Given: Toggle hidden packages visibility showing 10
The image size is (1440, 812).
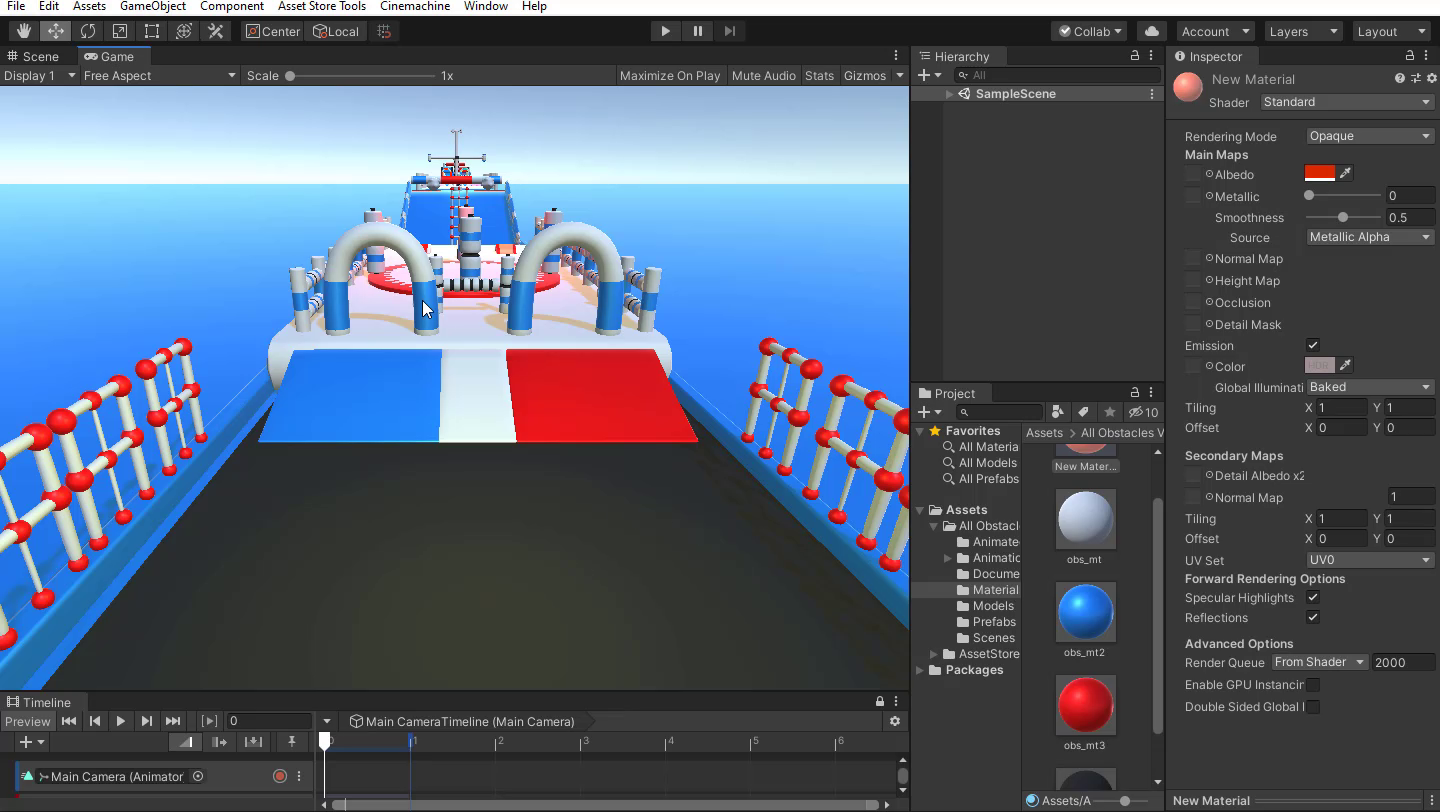Looking at the screenshot, I should point(1143,412).
